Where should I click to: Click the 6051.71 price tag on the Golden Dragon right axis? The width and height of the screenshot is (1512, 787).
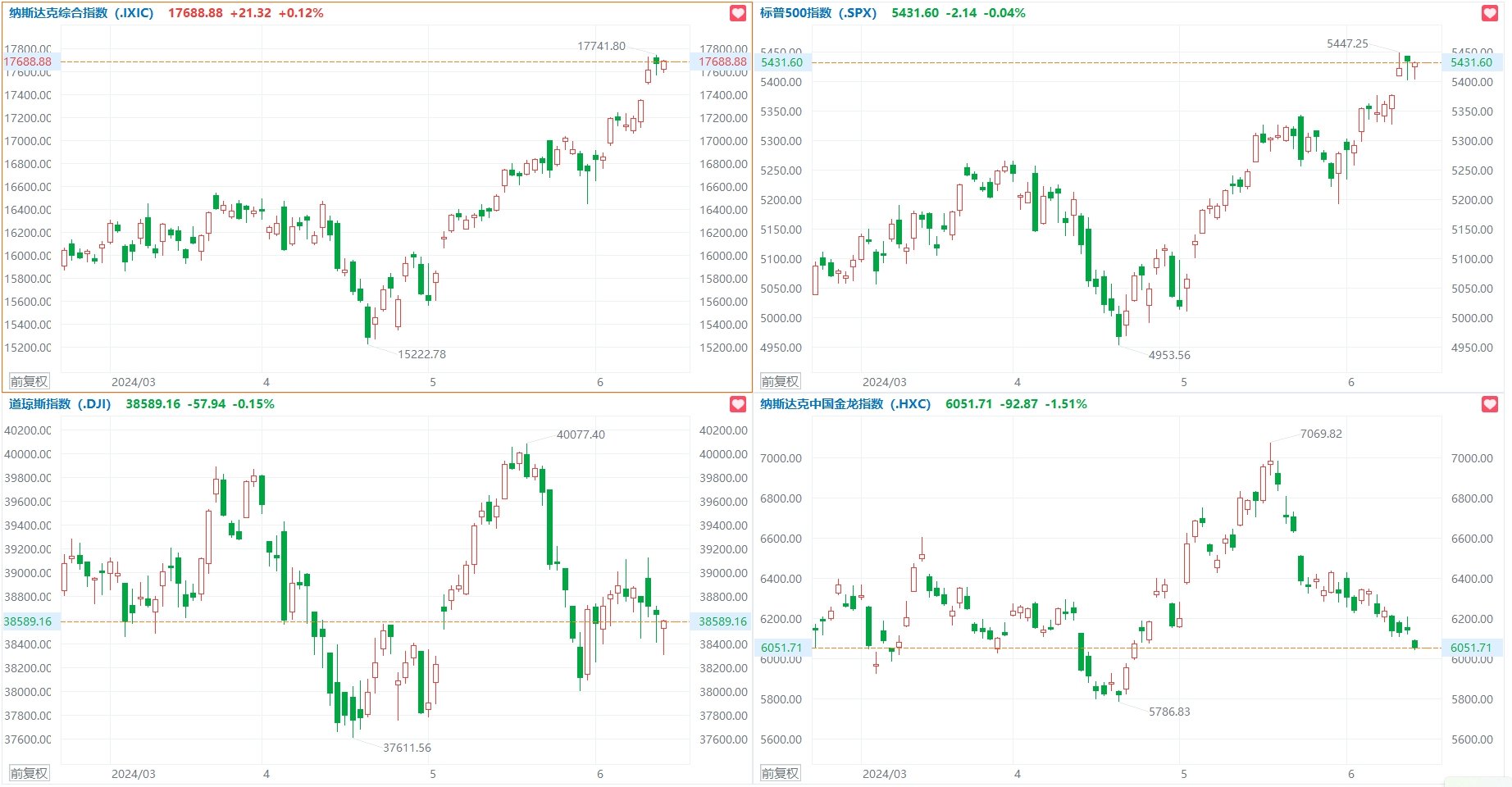(1472, 648)
